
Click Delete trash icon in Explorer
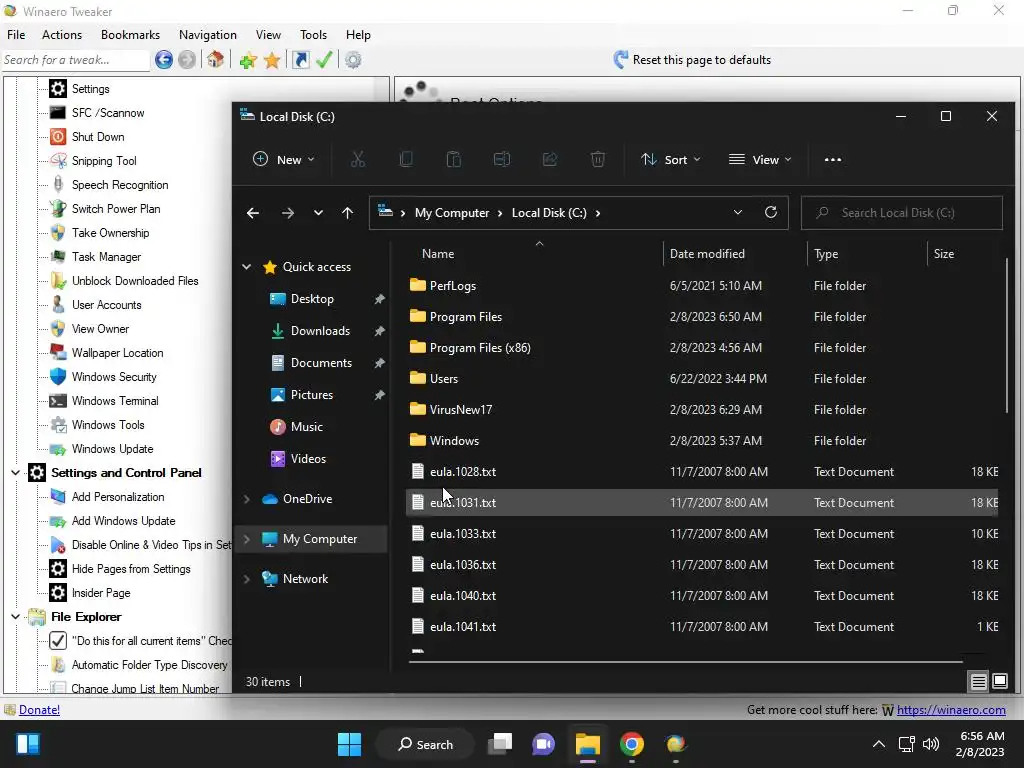coord(598,159)
